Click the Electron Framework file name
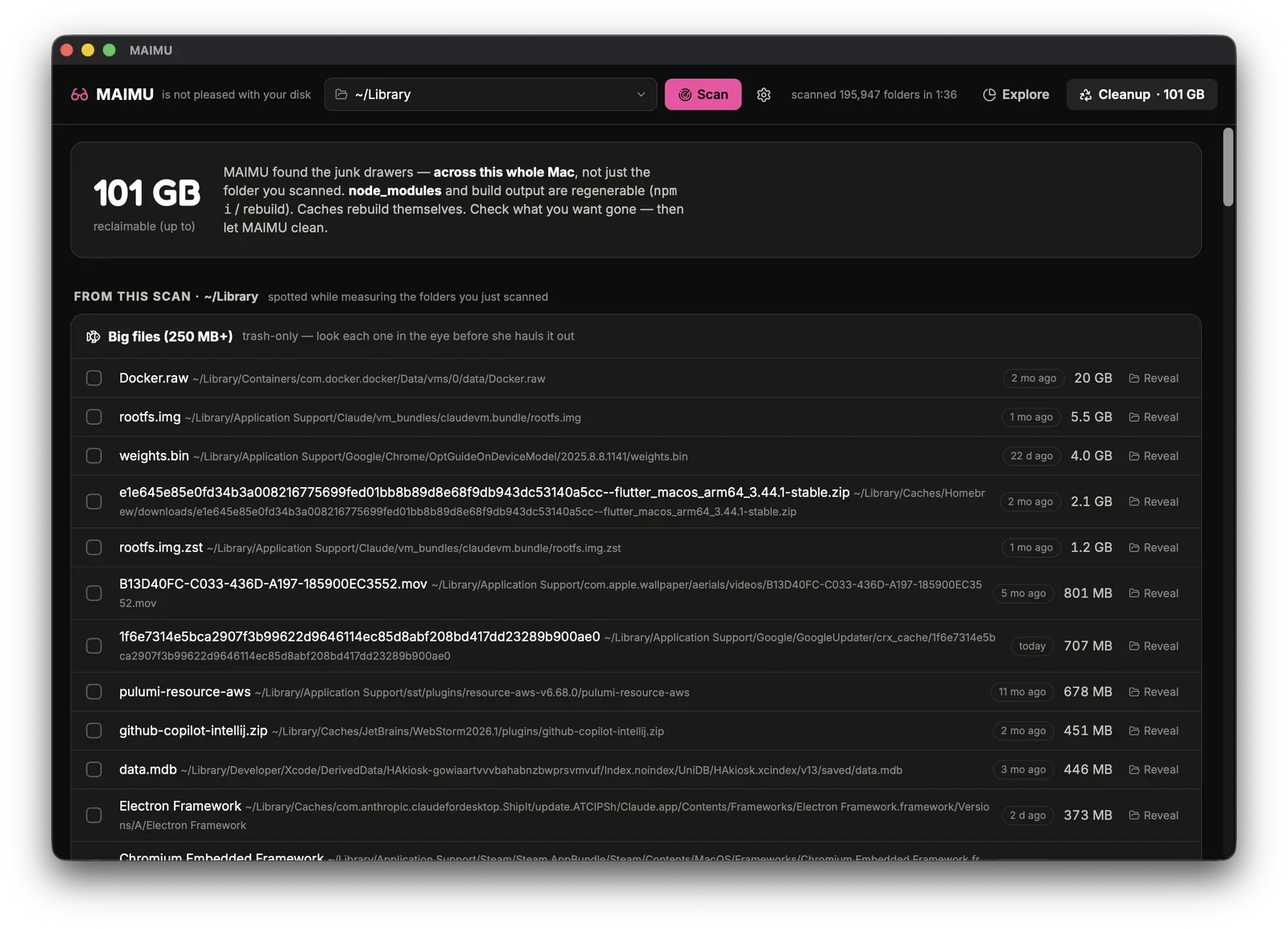1288x929 pixels. click(180, 806)
